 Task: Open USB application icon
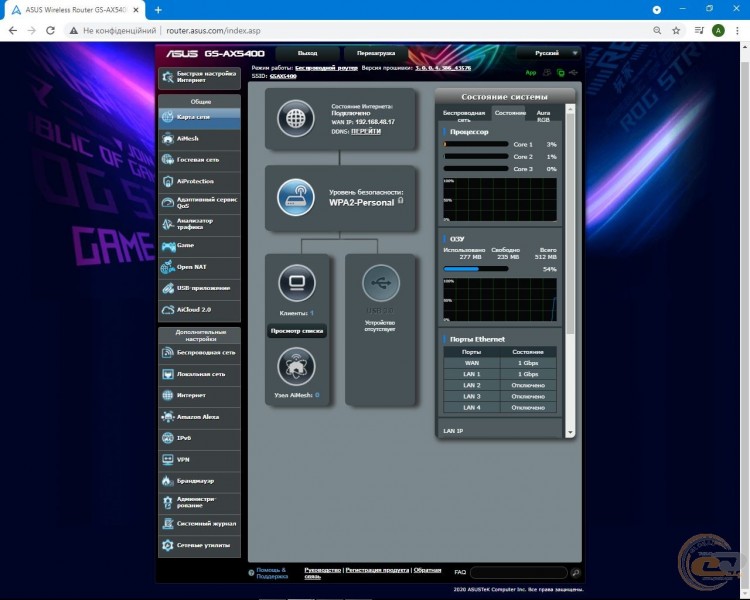coord(167,288)
